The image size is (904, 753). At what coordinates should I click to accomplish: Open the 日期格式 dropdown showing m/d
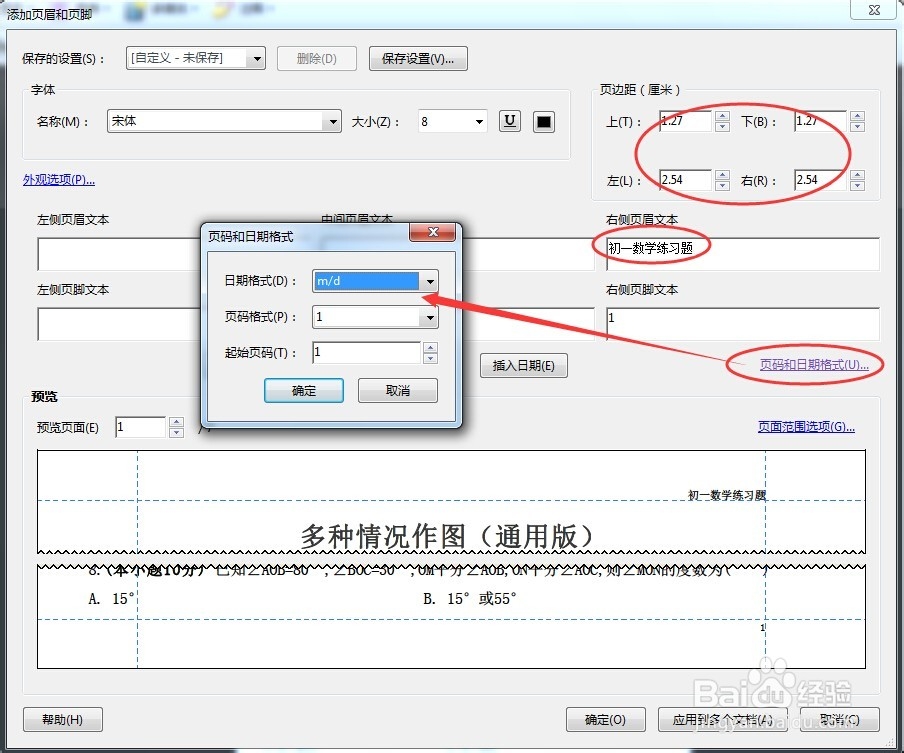pyautogui.click(x=429, y=281)
